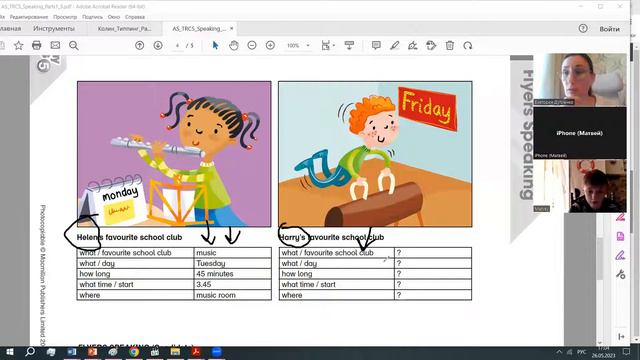Open Zoom from the taskbar
Viewport: 640px width, 360px height.
click(217, 352)
